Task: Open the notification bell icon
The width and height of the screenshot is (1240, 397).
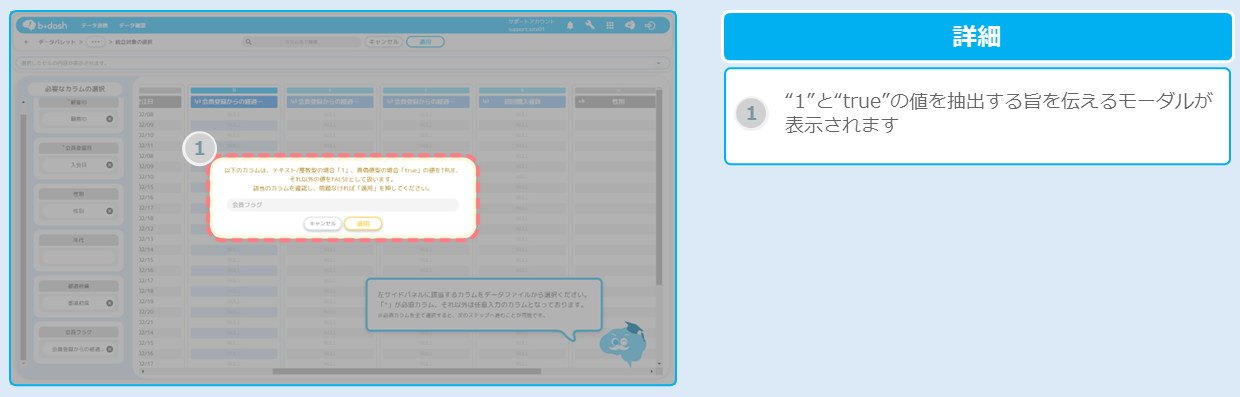Action: (570, 25)
